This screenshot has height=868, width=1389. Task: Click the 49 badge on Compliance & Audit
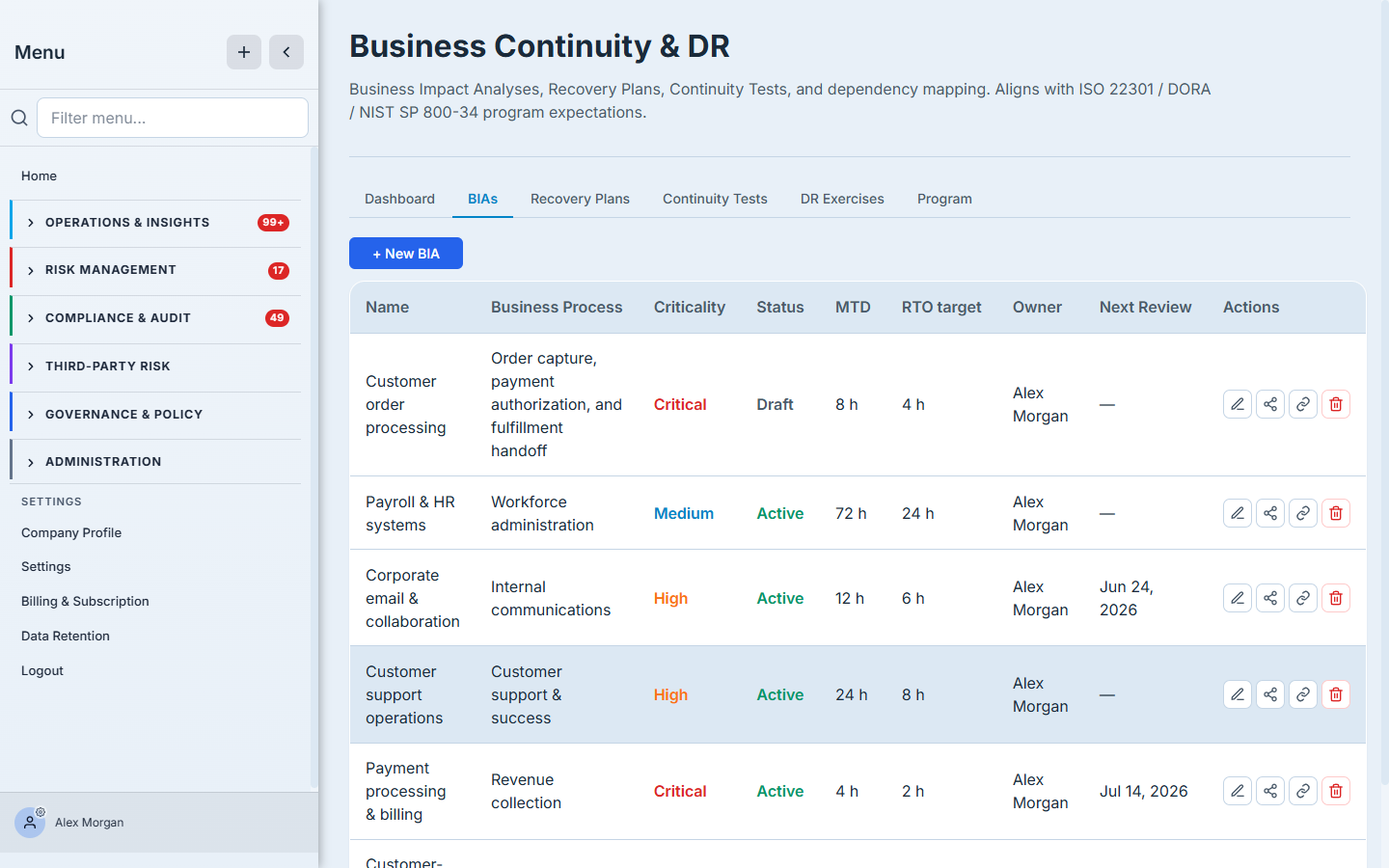pyautogui.click(x=277, y=318)
